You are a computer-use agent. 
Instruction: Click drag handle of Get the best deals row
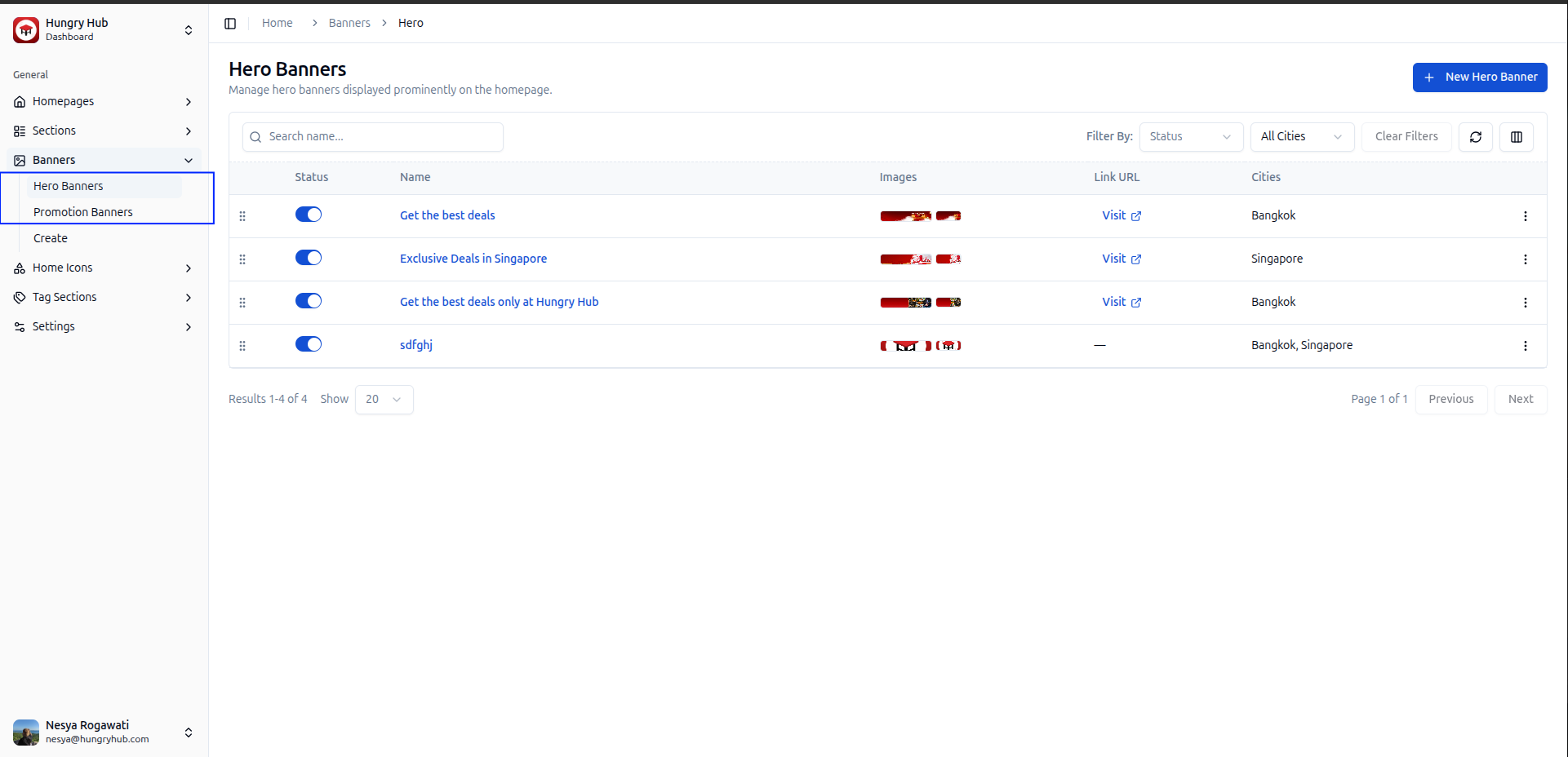242,216
